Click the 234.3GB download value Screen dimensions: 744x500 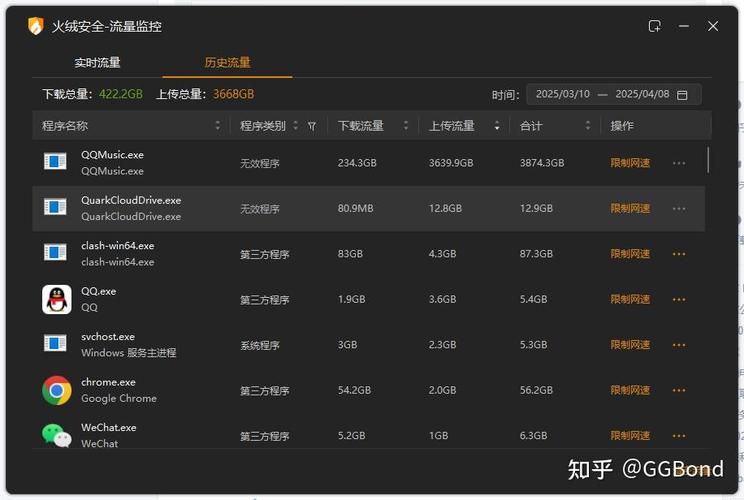point(357,163)
